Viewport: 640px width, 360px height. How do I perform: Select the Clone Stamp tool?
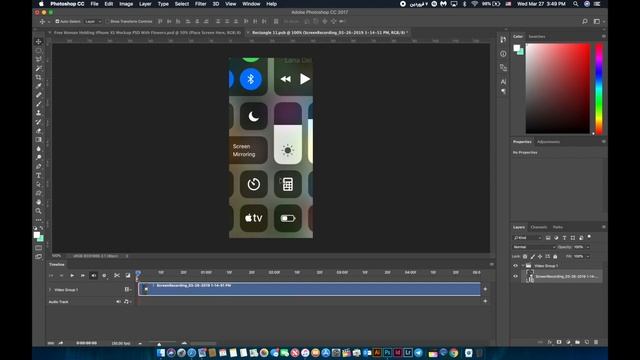pyautogui.click(x=38, y=113)
